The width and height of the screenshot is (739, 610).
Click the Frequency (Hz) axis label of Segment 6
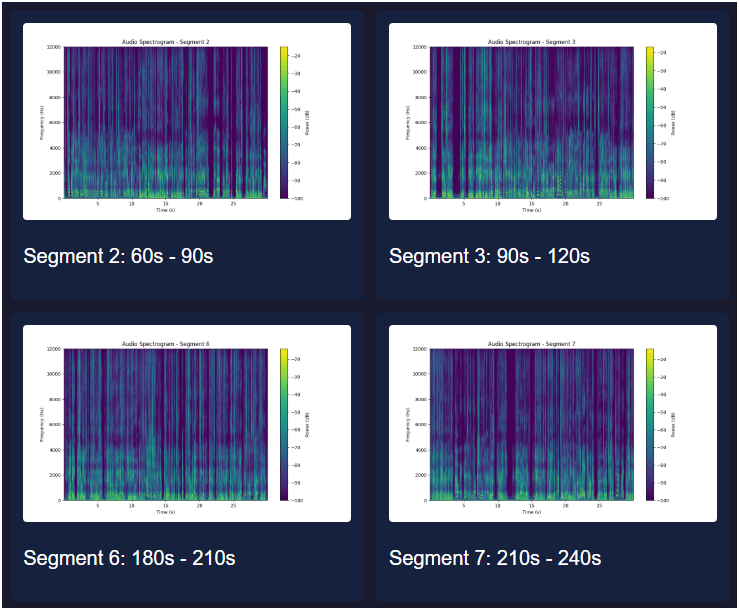pyautogui.click(x=41, y=424)
